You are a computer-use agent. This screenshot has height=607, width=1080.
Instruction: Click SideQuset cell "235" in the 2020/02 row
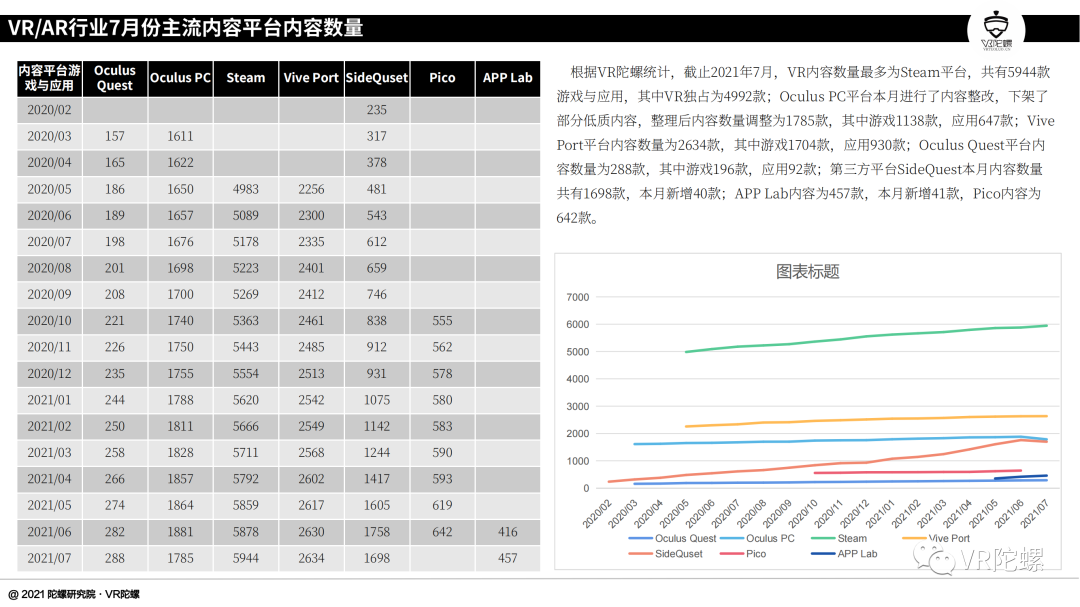tap(377, 110)
